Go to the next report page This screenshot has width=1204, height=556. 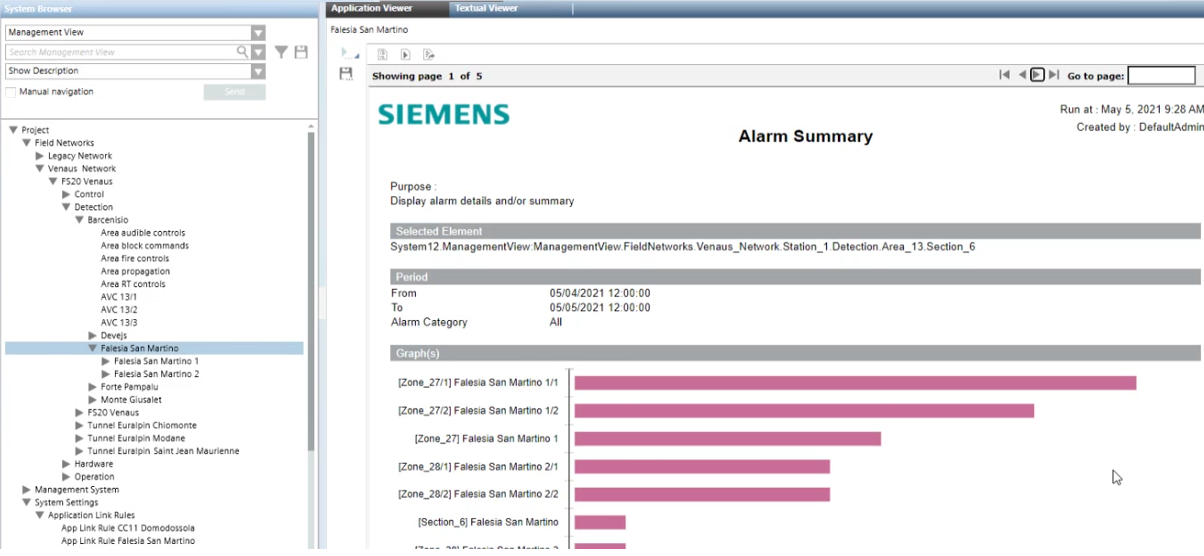tap(1037, 75)
